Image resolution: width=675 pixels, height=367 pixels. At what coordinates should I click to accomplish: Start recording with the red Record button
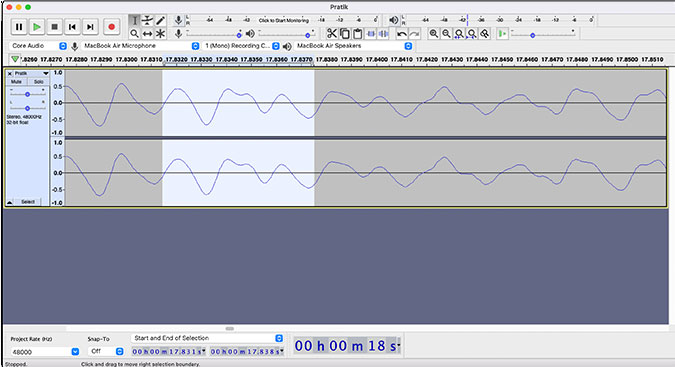tap(111, 27)
